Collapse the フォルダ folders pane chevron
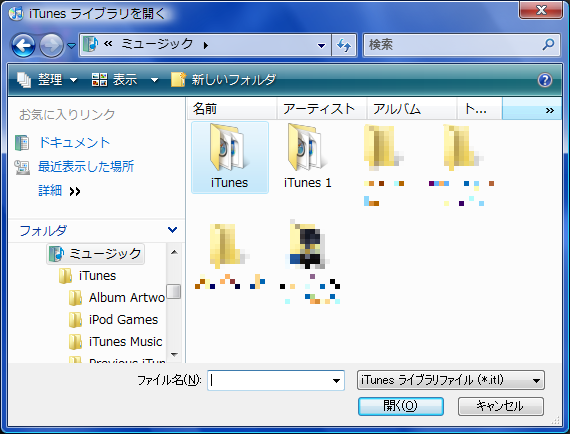The width and height of the screenshot is (570, 434). [172, 230]
